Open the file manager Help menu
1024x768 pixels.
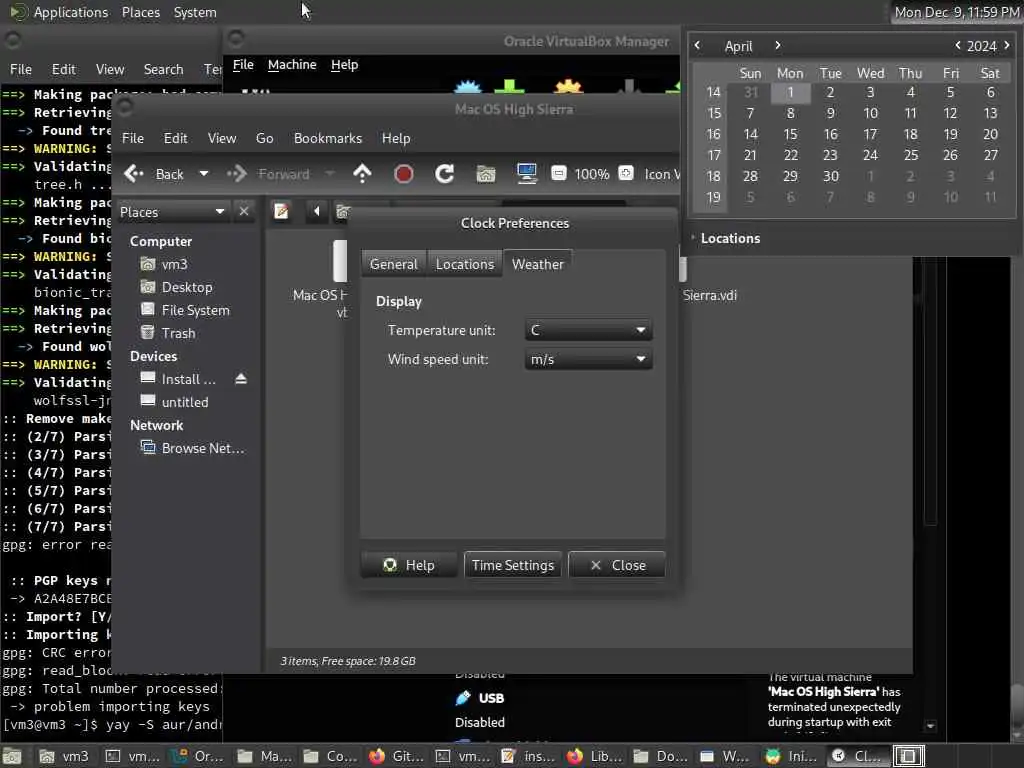[396, 138]
